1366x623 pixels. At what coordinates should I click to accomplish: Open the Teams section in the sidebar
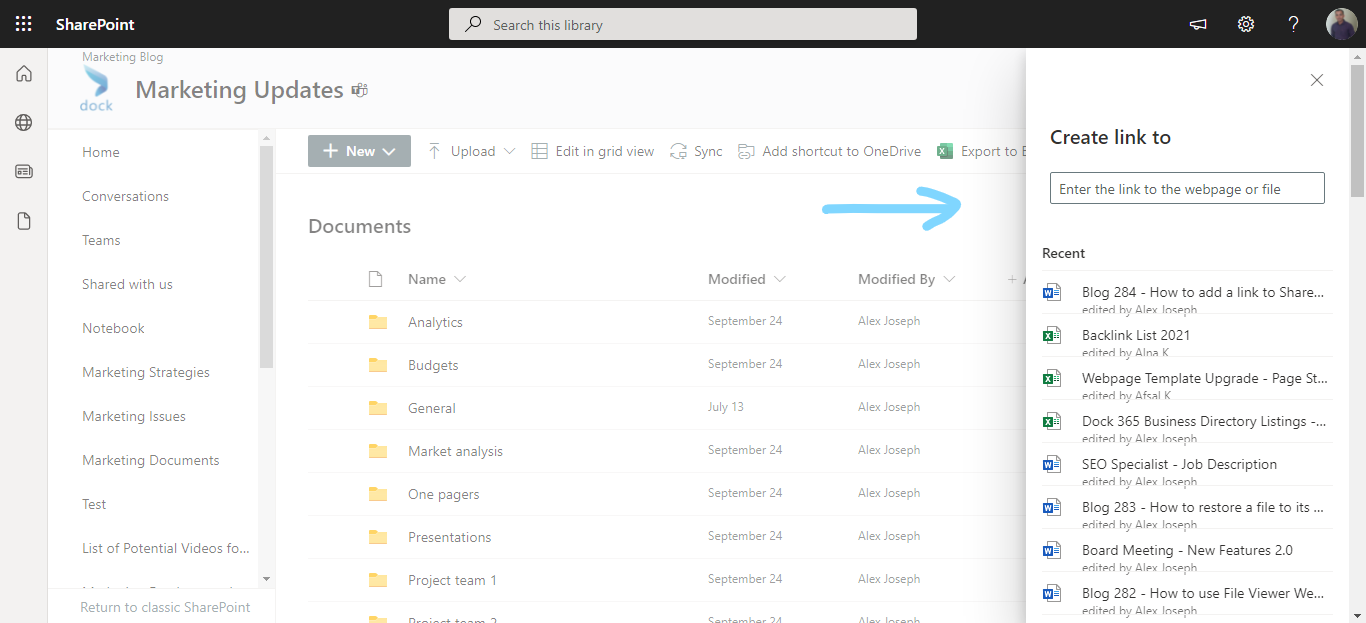coord(100,239)
